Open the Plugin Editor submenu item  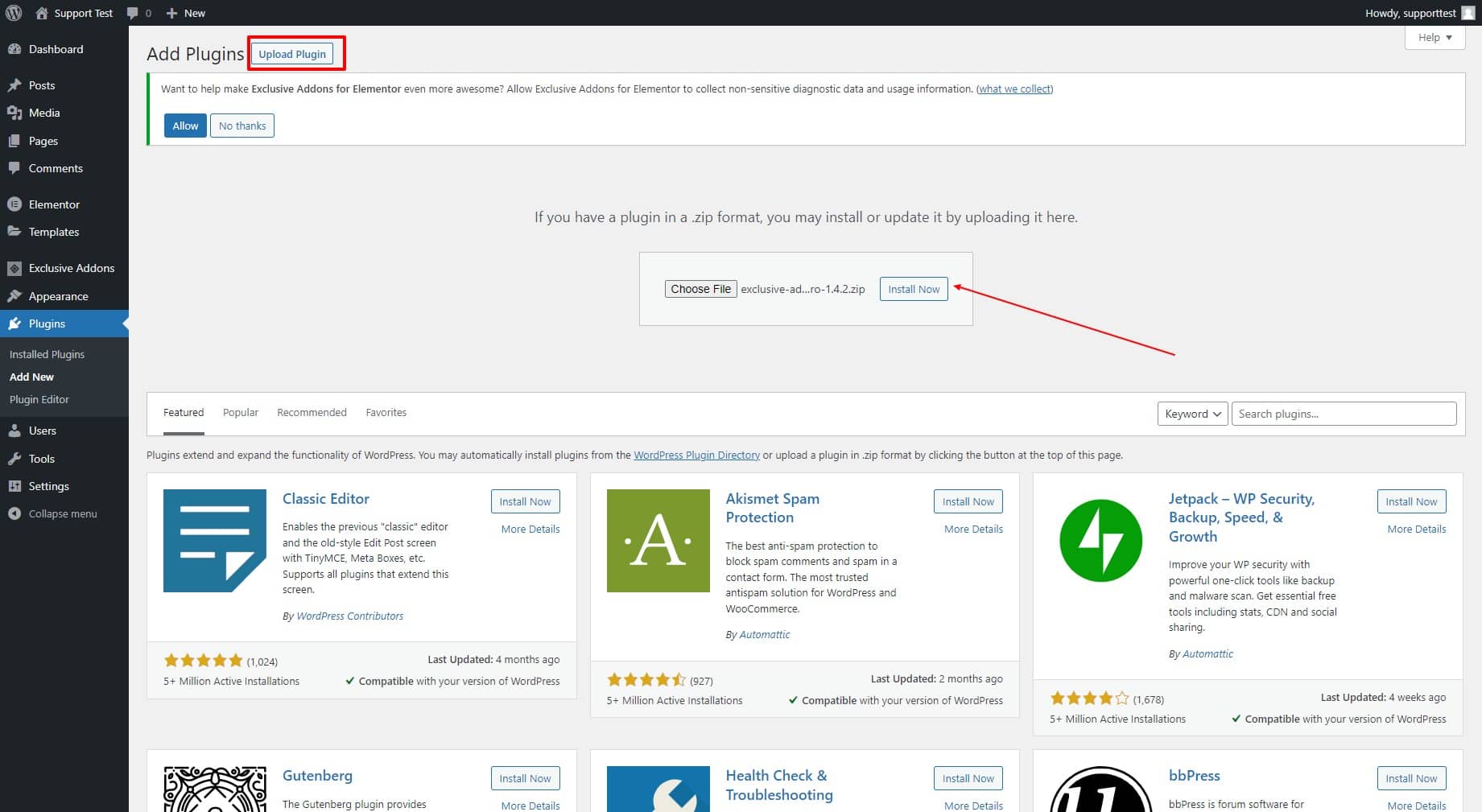39,399
